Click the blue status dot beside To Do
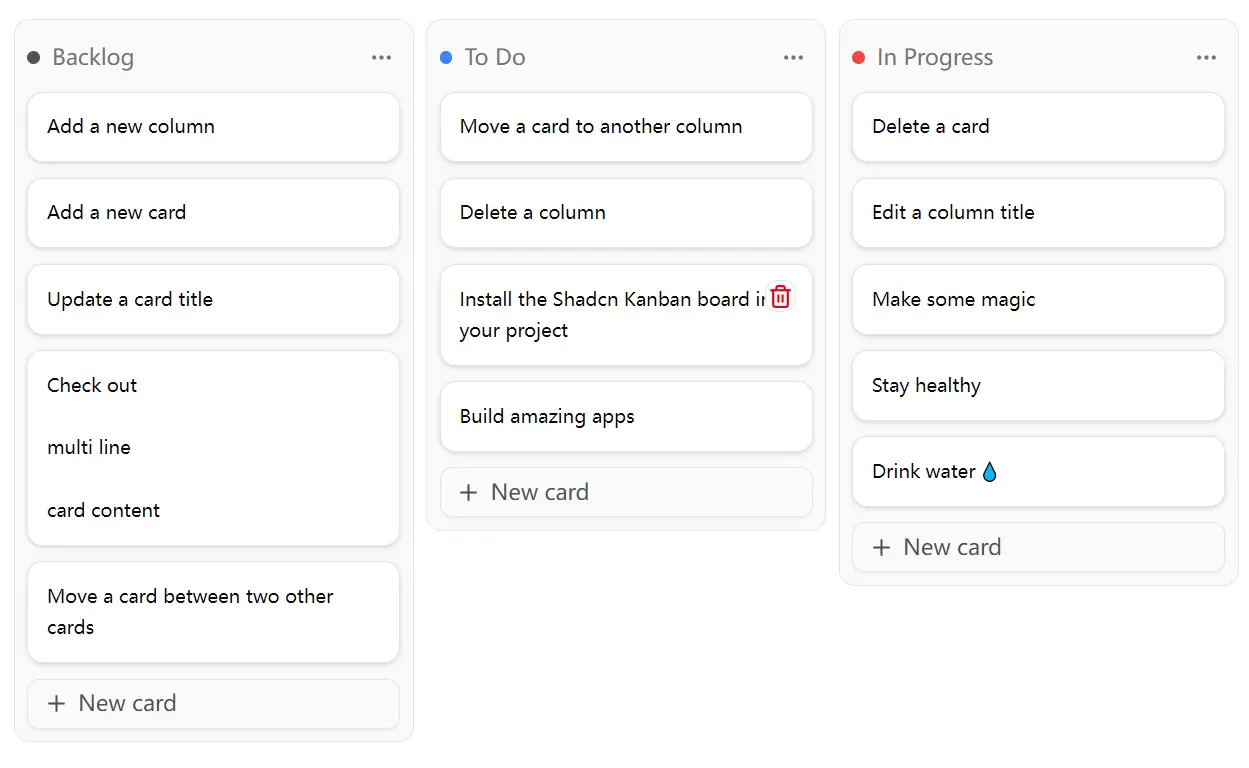Screen dimensions: 1249x768 446,57
